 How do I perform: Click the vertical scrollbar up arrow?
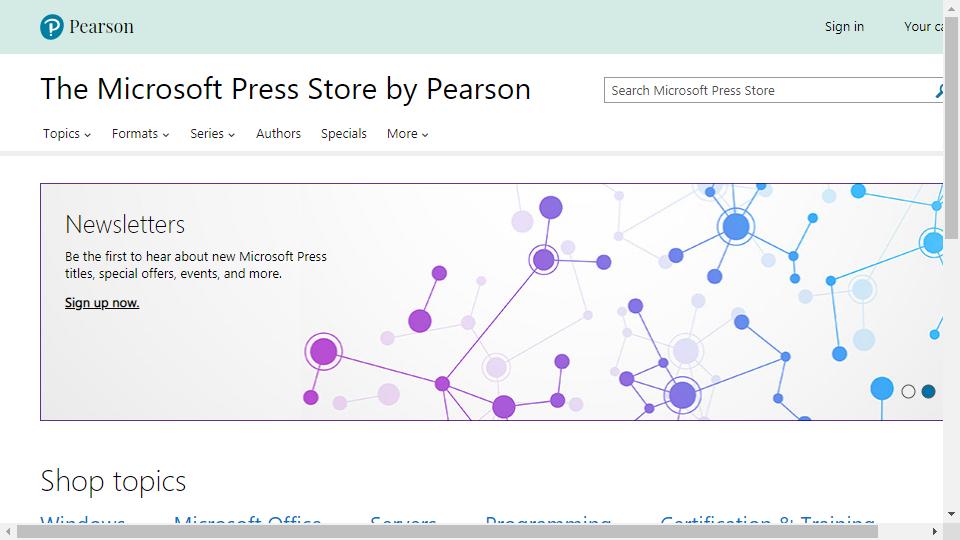[x=952, y=7]
